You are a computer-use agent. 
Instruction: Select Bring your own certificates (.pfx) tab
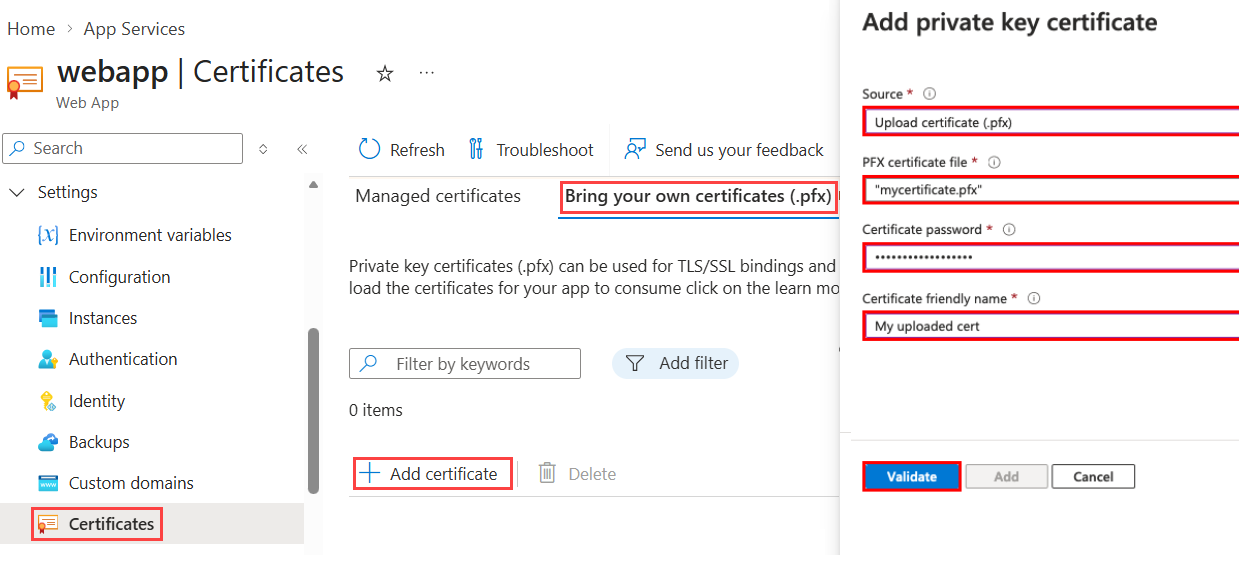[698, 196]
